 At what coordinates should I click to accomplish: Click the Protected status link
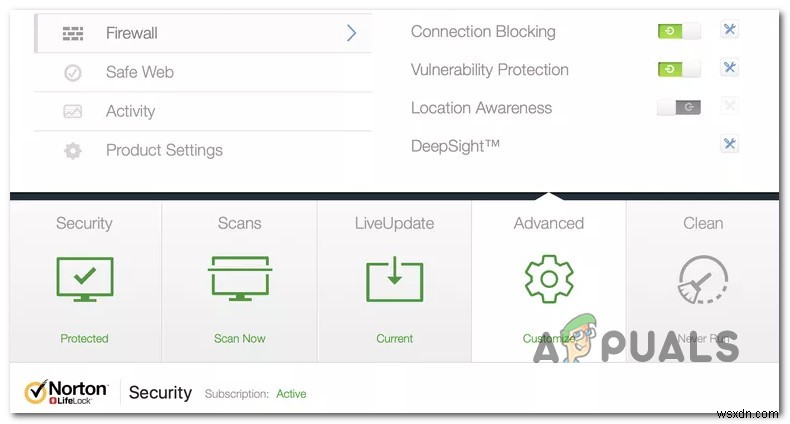click(x=84, y=338)
